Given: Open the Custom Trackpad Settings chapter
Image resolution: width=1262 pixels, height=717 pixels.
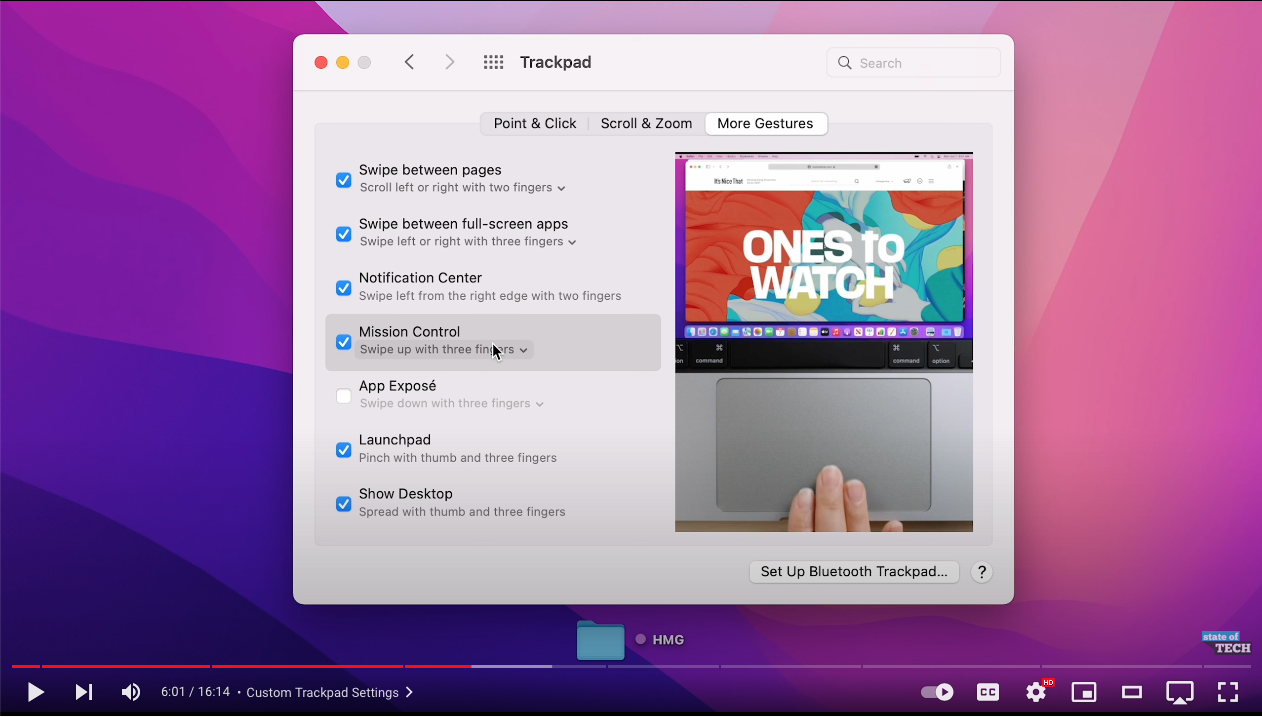Looking at the screenshot, I should point(330,692).
